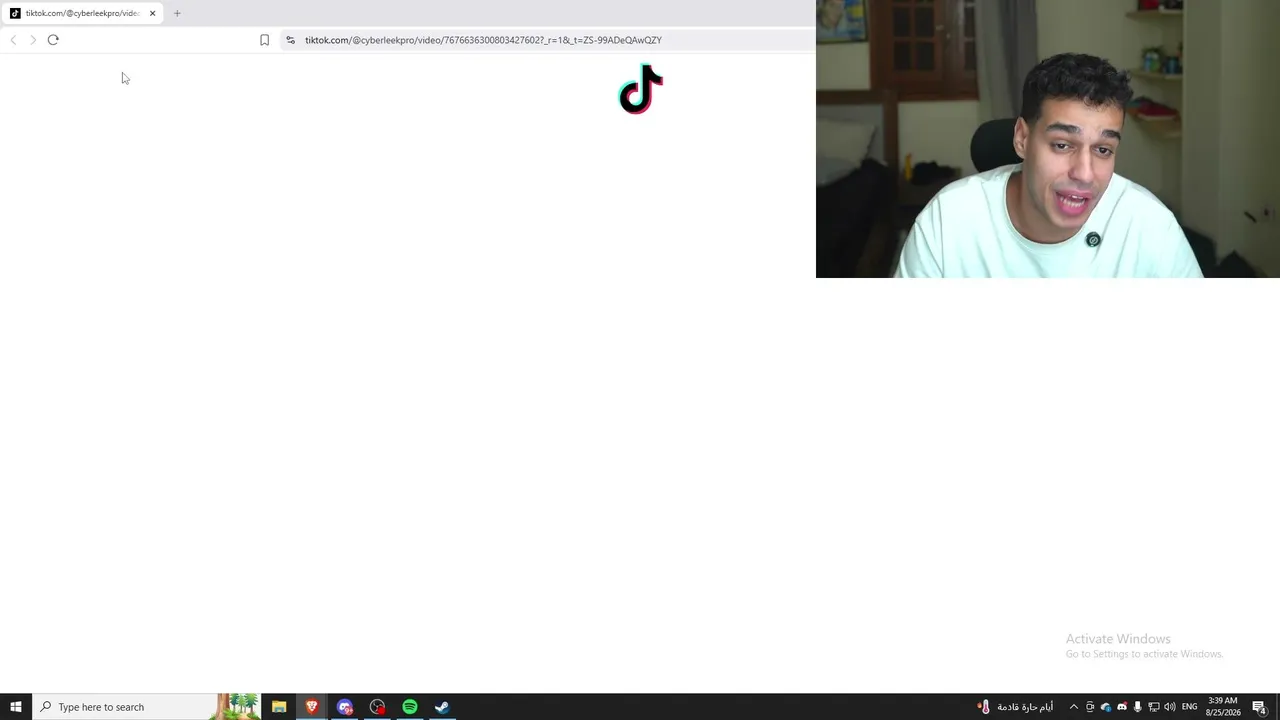Open the notification center
This screenshot has height=720, width=1280.
point(1260,707)
